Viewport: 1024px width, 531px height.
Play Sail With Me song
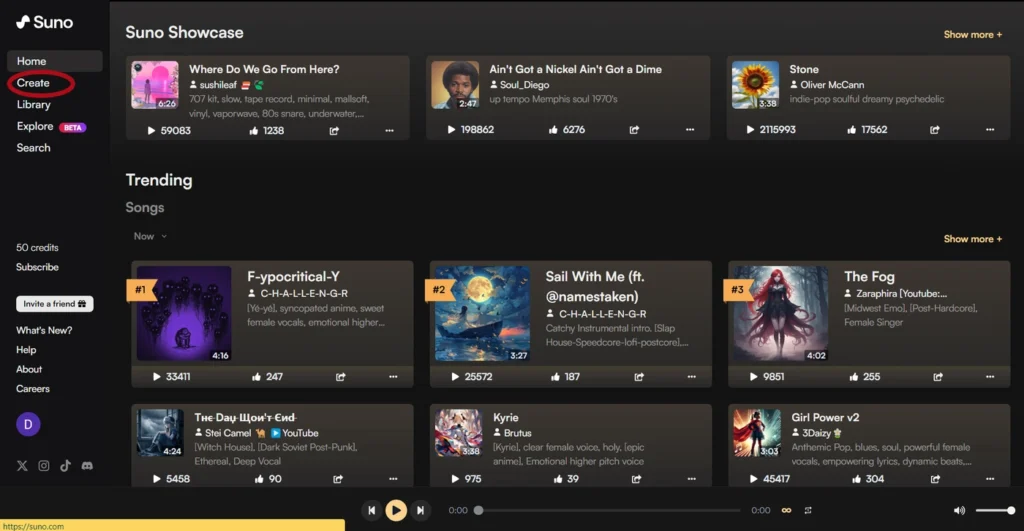pyautogui.click(x=455, y=377)
